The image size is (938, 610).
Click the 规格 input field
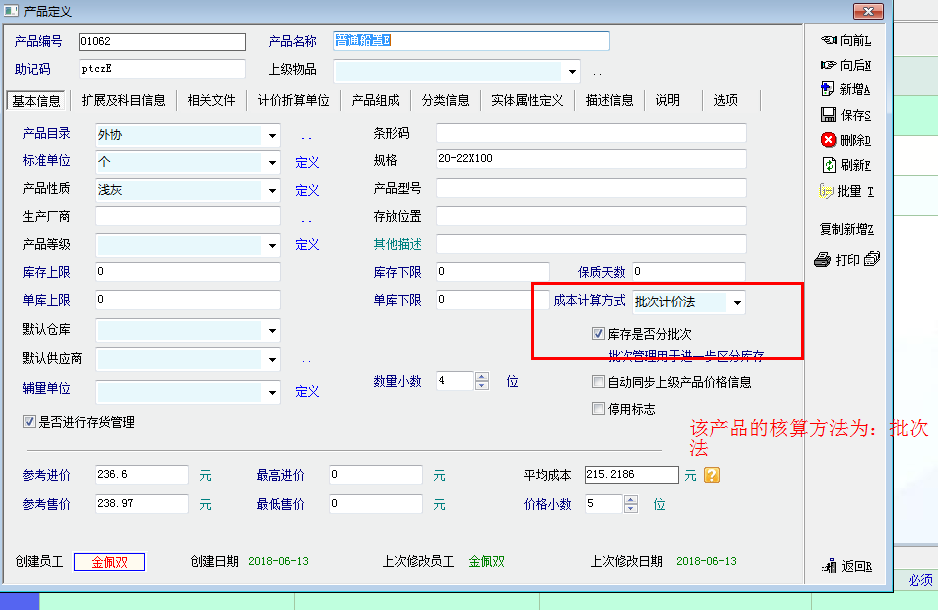[x=590, y=160]
